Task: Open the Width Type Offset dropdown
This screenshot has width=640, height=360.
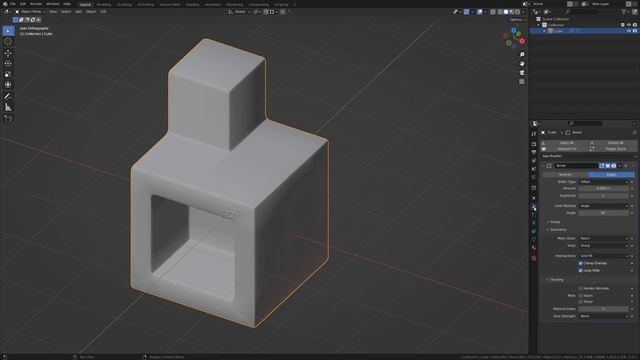Action: click(604, 182)
